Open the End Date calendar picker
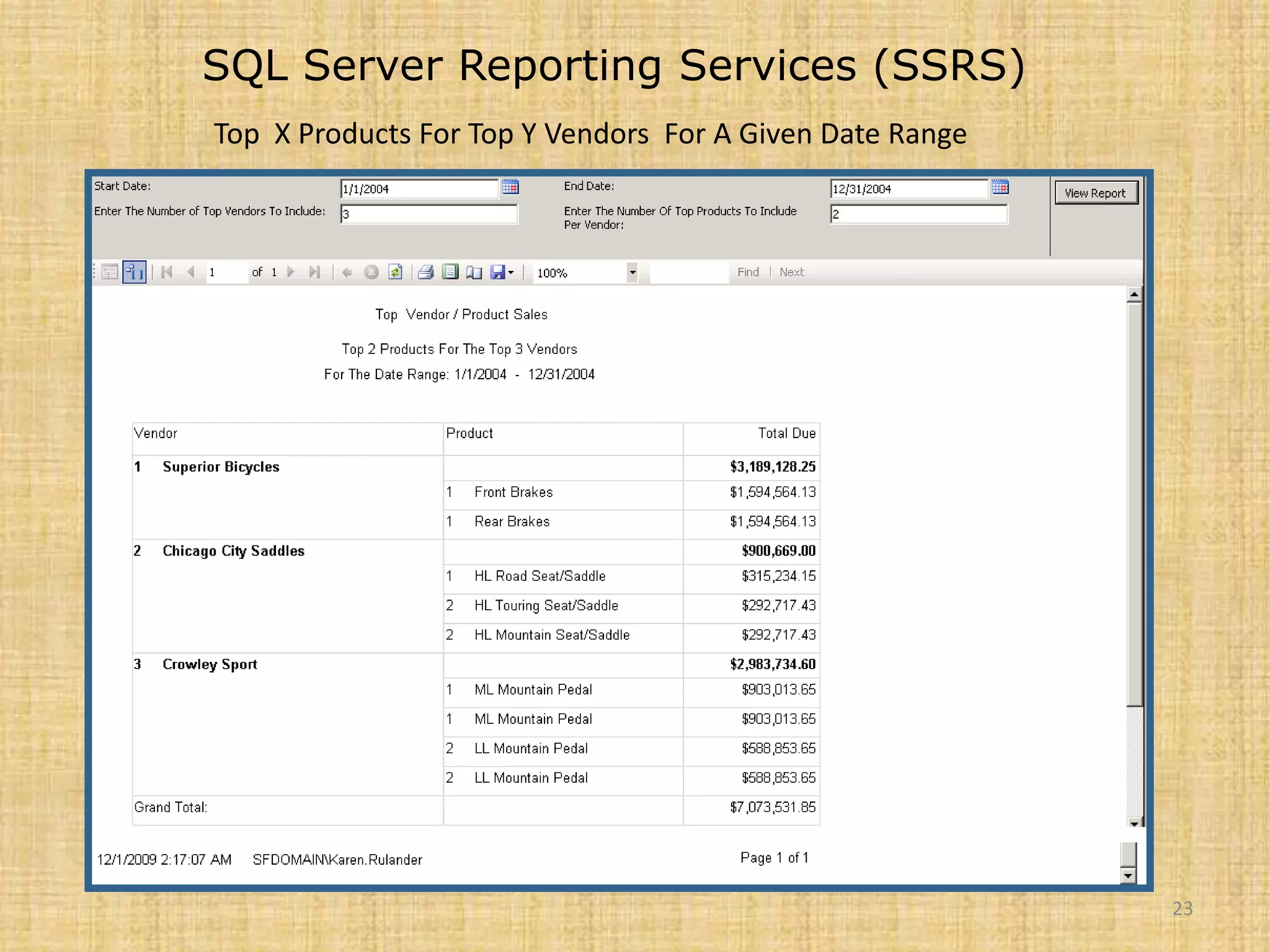1270x952 pixels. click(x=1000, y=187)
